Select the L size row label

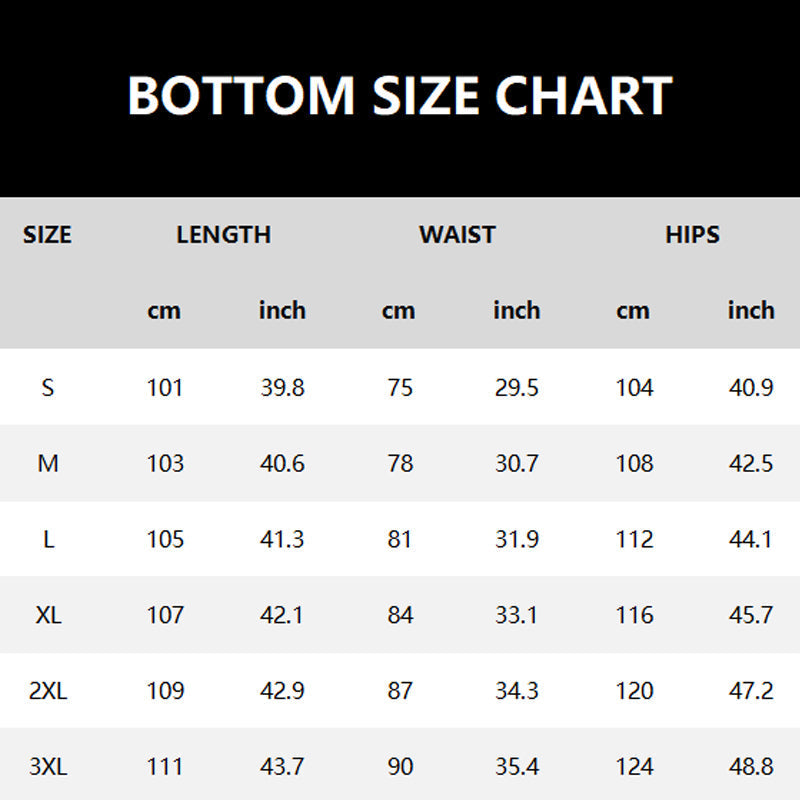[x=48, y=539]
